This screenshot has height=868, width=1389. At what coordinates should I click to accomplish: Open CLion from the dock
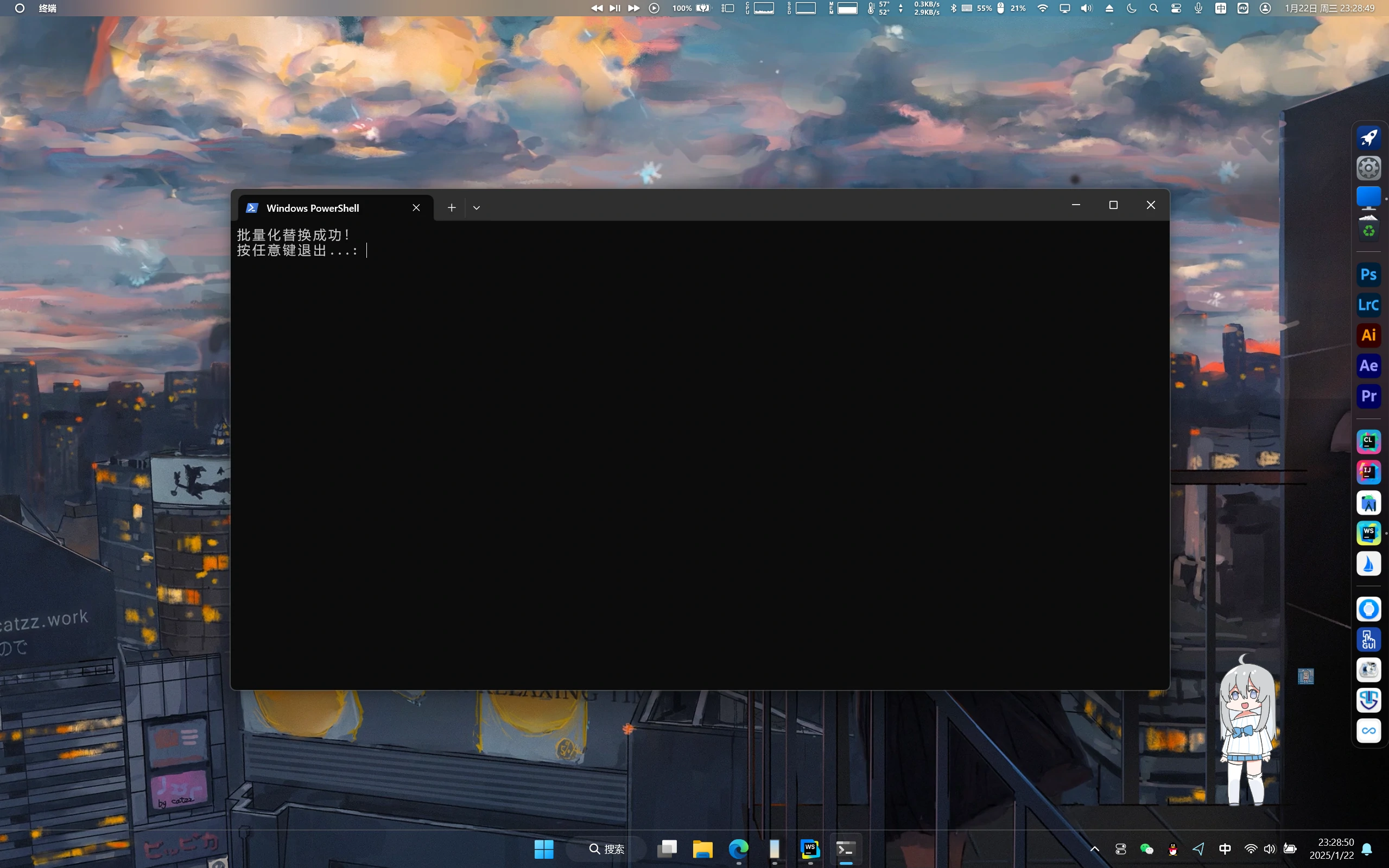1368,441
